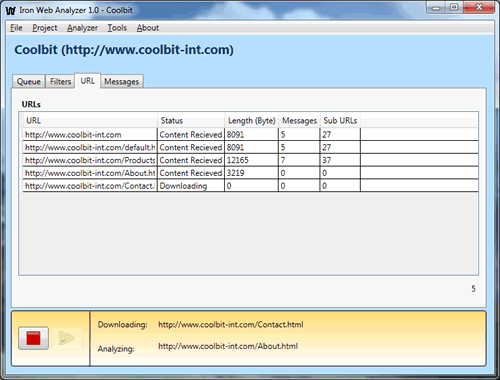Click the Coolbit project heading
This screenshot has width=500, height=380.
click(x=124, y=50)
